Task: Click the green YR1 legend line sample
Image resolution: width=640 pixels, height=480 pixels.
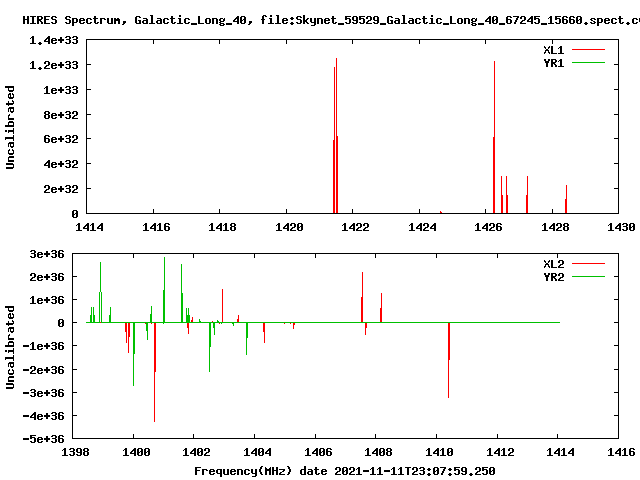Action: point(588,63)
